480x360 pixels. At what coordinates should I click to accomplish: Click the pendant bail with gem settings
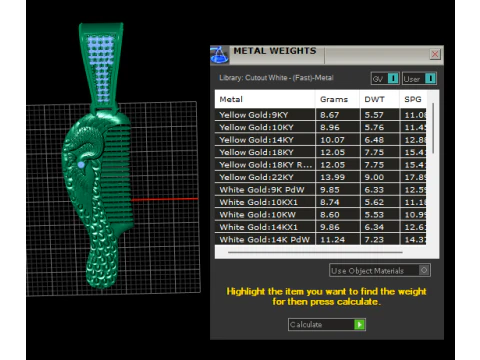pyautogui.click(x=101, y=67)
